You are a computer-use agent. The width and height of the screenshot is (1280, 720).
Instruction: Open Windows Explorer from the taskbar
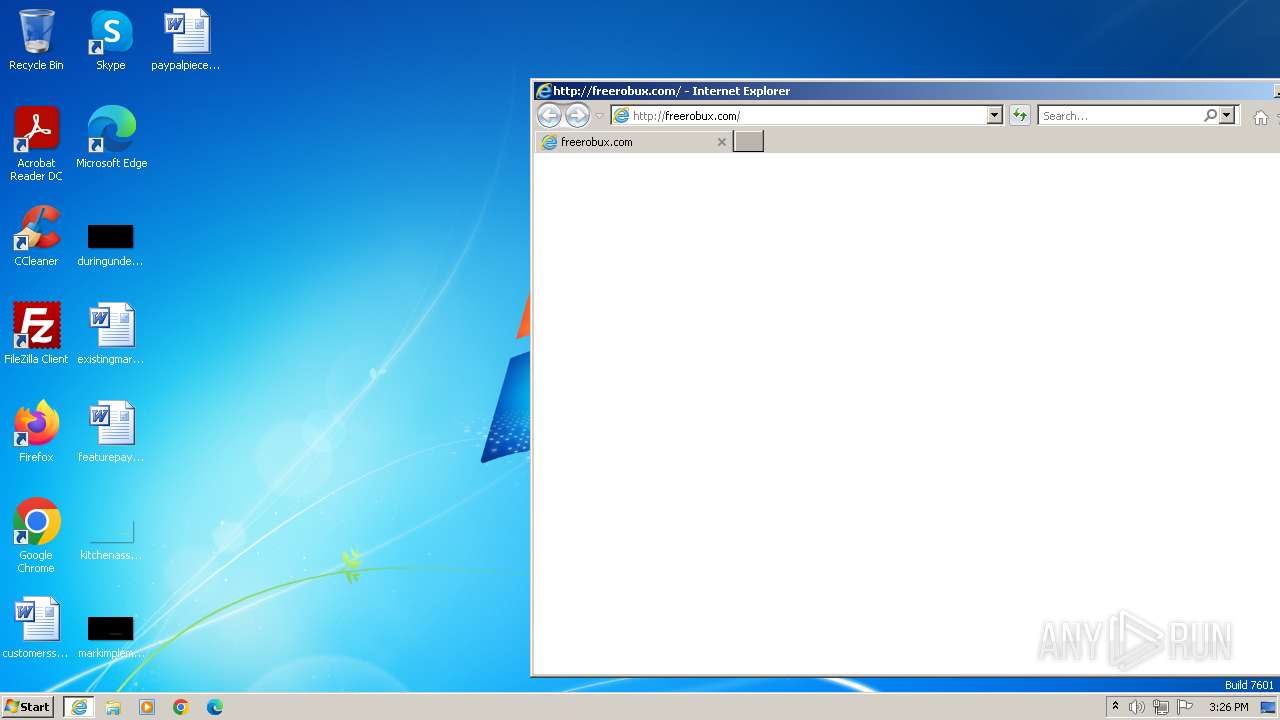[x=113, y=707]
